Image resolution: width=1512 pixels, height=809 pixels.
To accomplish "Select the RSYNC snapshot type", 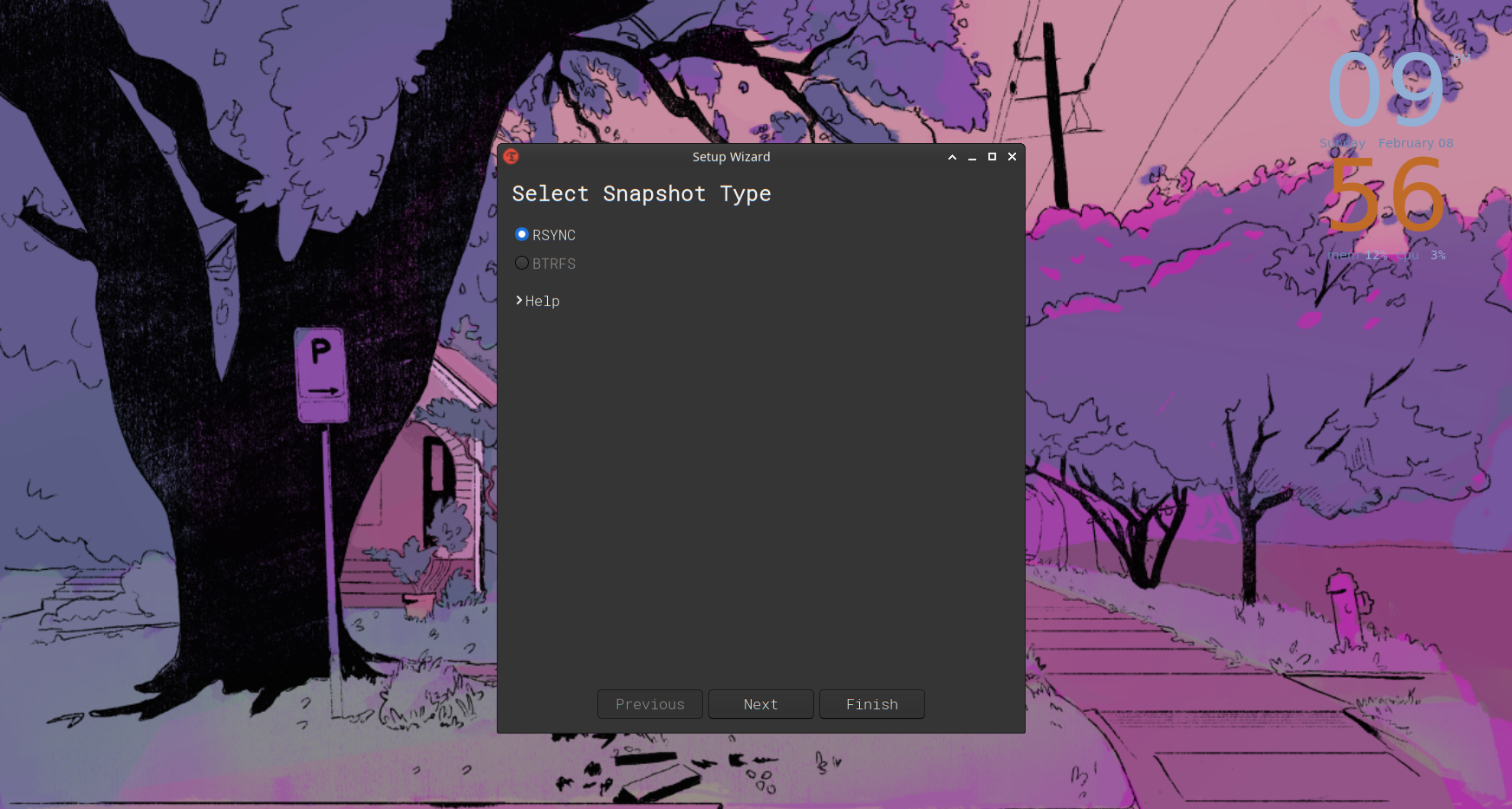I will (x=545, y=235).
